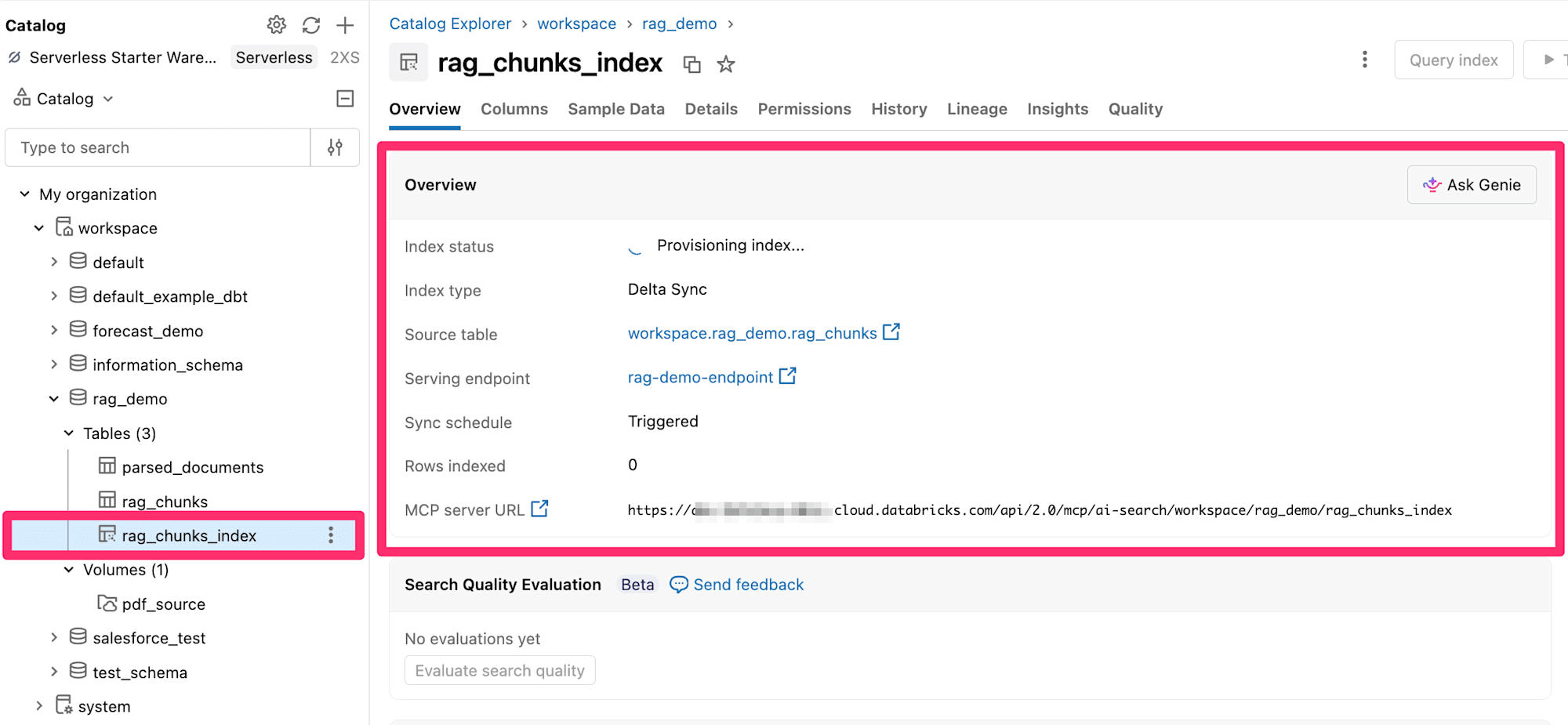Select the default schema database icon
The image size is (1568, 725).
pos(78,261)
